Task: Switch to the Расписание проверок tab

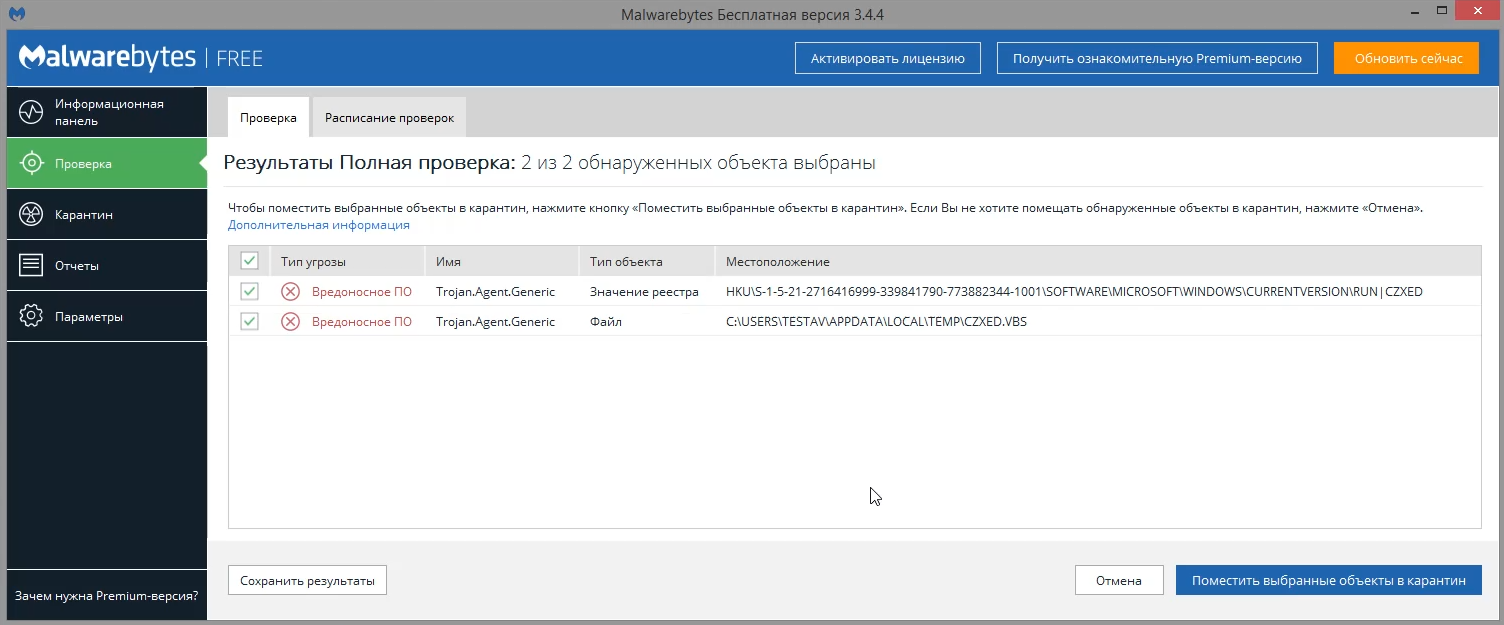Action: (389, 117)
